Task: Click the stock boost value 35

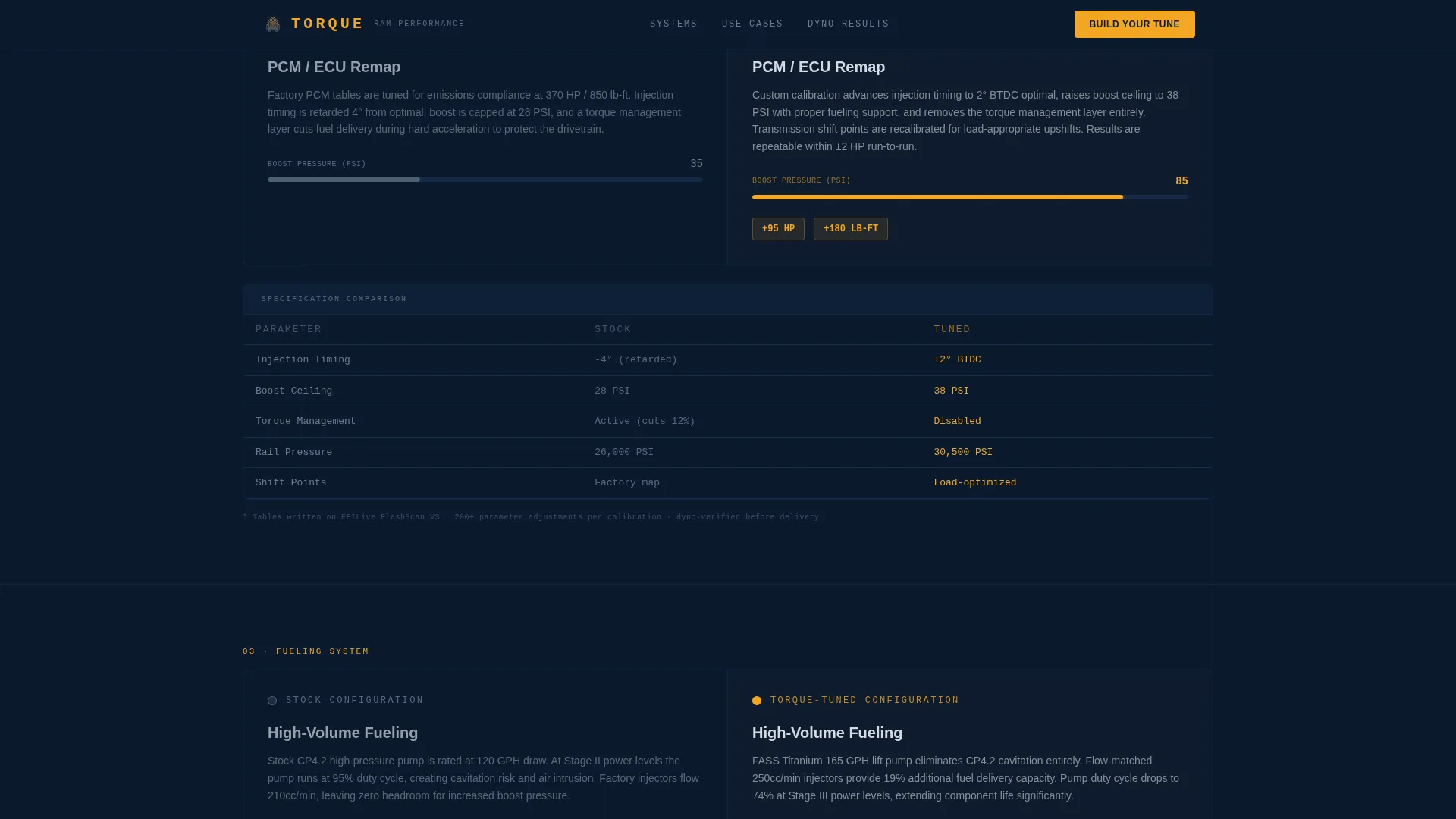Action: coord(696,164)
